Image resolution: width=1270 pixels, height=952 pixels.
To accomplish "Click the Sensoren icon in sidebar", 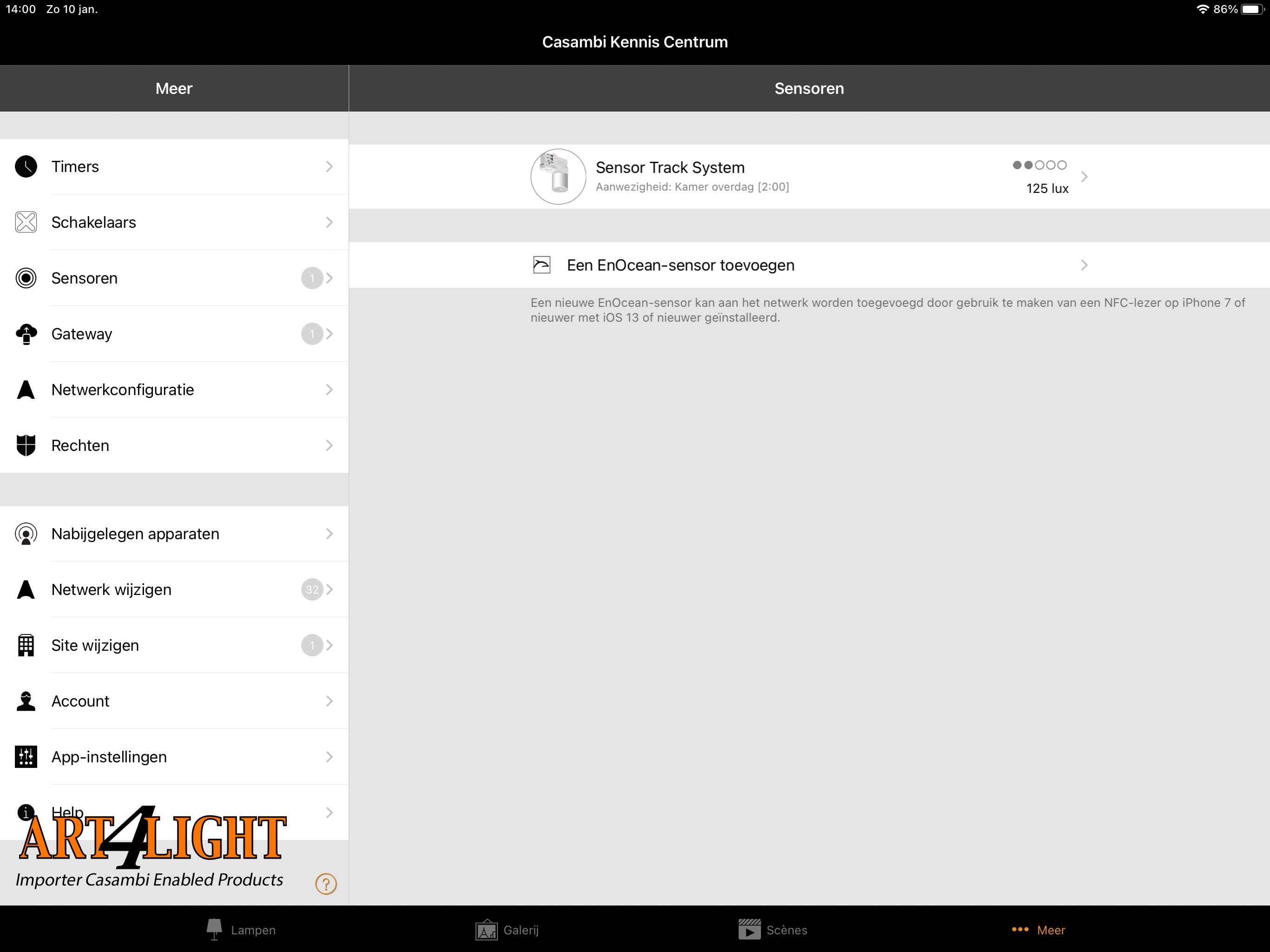I will [x=26, y=278].
